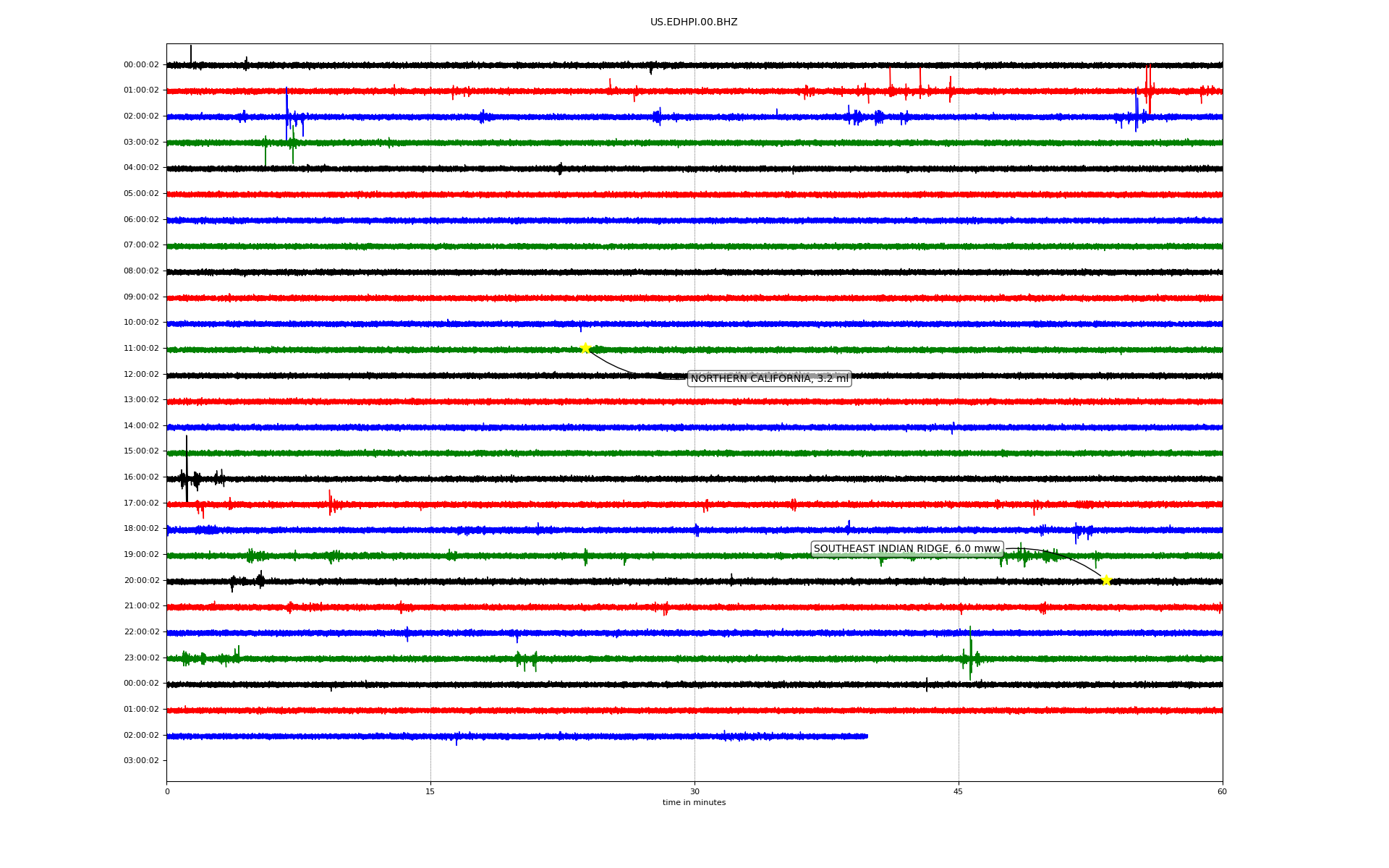
Task: Click the 12:00:02 time label
Action: [141, 375]
